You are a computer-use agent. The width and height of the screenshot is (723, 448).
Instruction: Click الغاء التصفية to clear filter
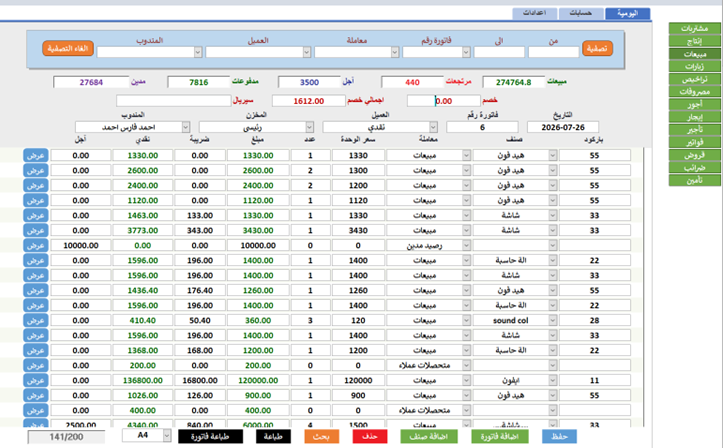pyautogui.click(x=68, y=48)
